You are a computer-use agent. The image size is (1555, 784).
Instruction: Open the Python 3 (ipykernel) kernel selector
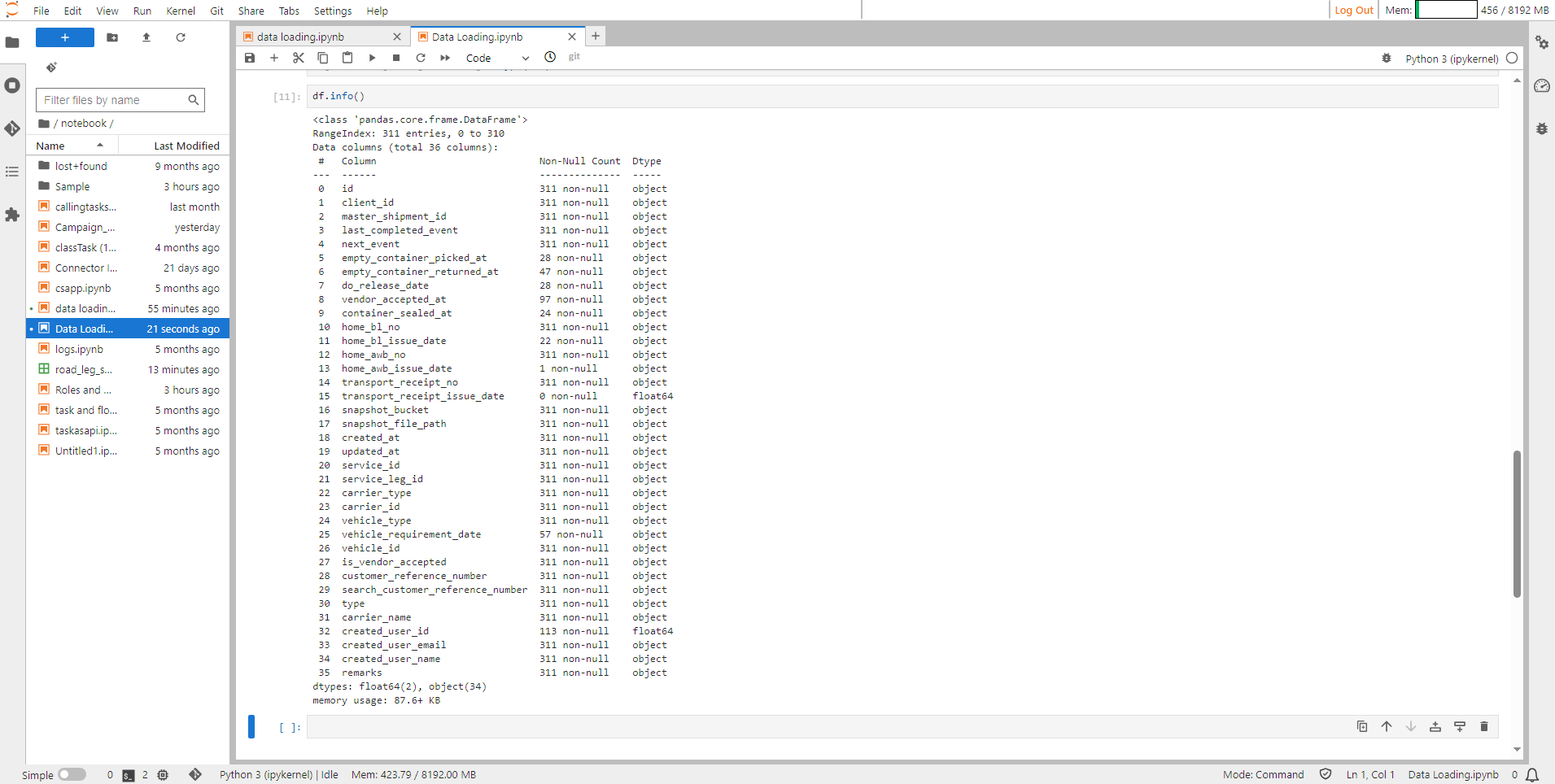[x=1451, y=58]
